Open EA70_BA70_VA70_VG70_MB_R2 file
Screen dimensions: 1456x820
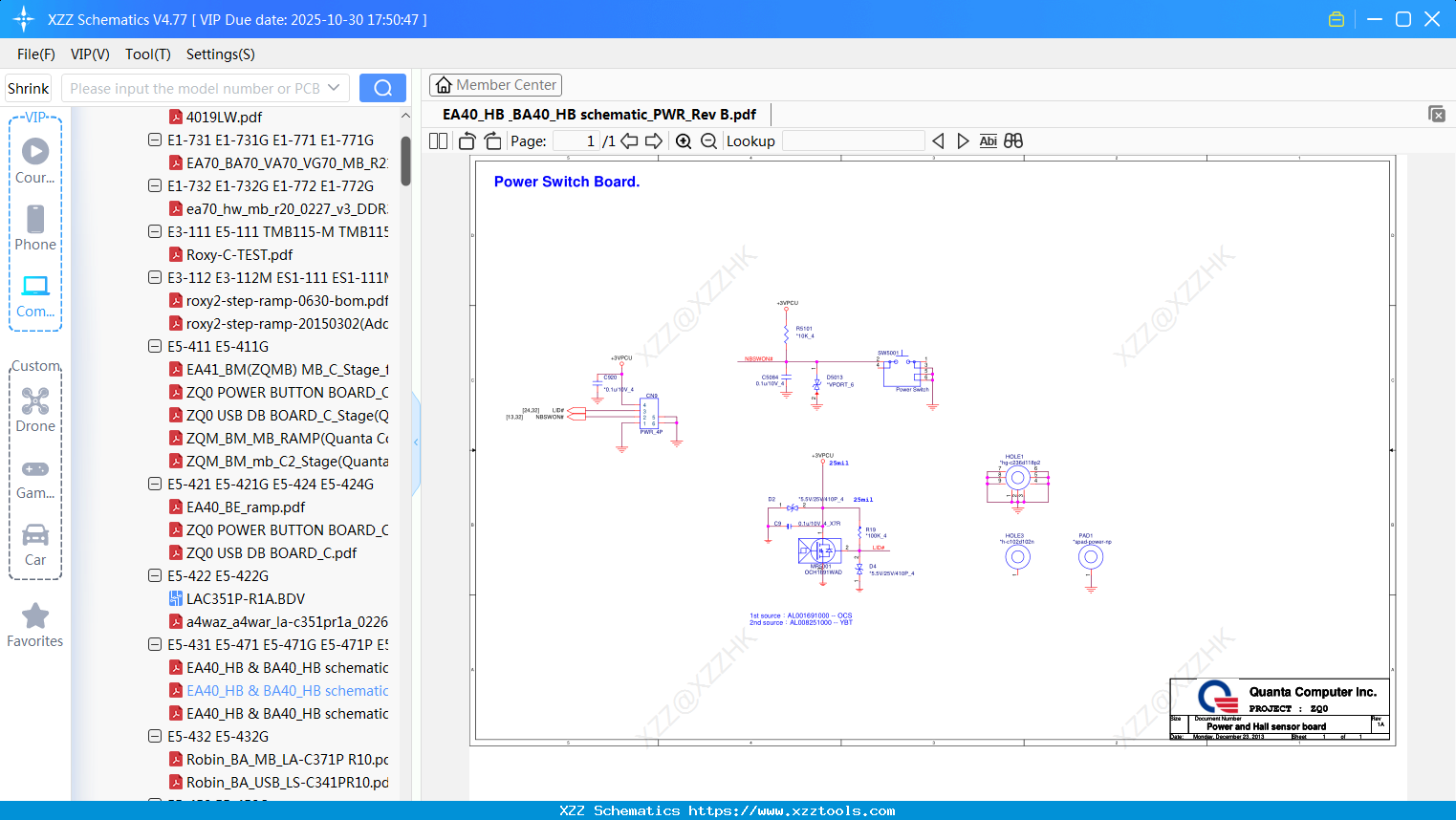click(287, 162)
